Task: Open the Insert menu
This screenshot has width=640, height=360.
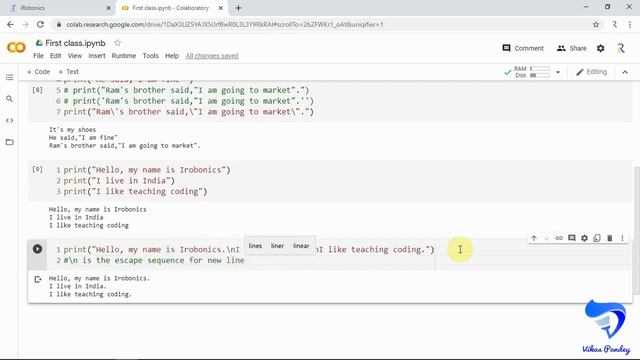Action: click(x=97, y=56)
